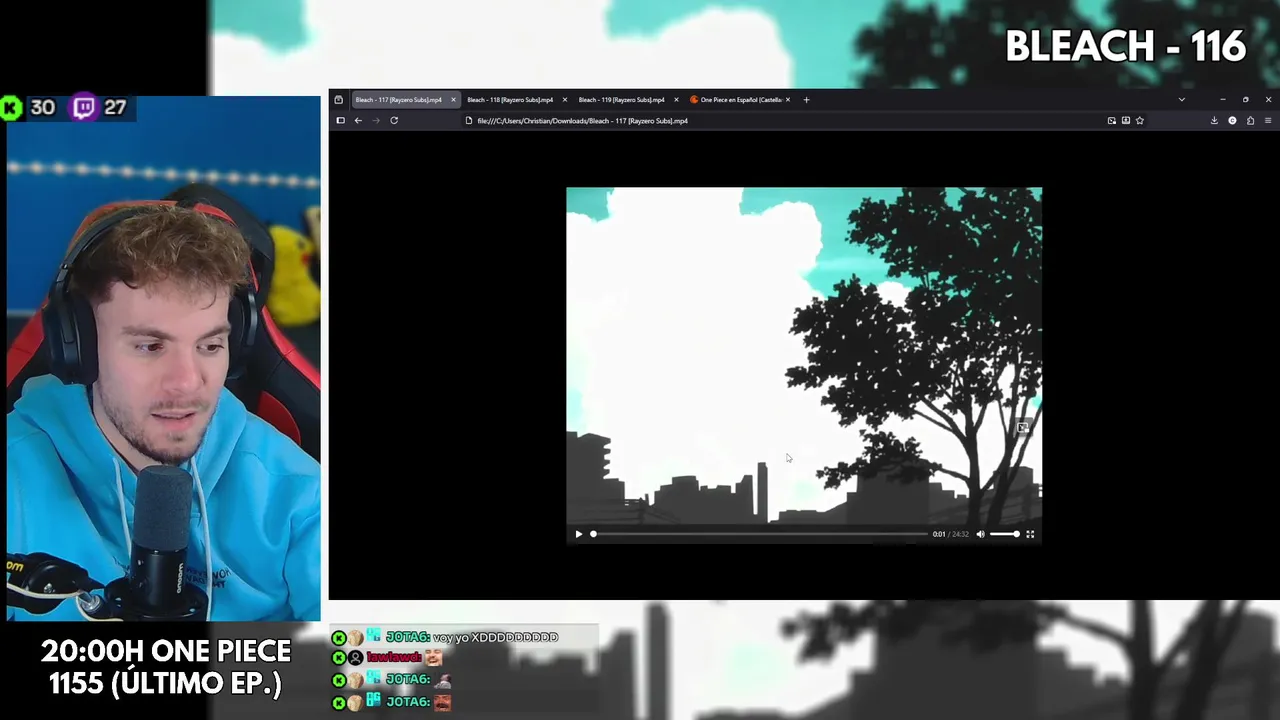Screen dimensions: 1280x720
Task: Open the browser downloads panel
Action: (x=1214, y=121)
